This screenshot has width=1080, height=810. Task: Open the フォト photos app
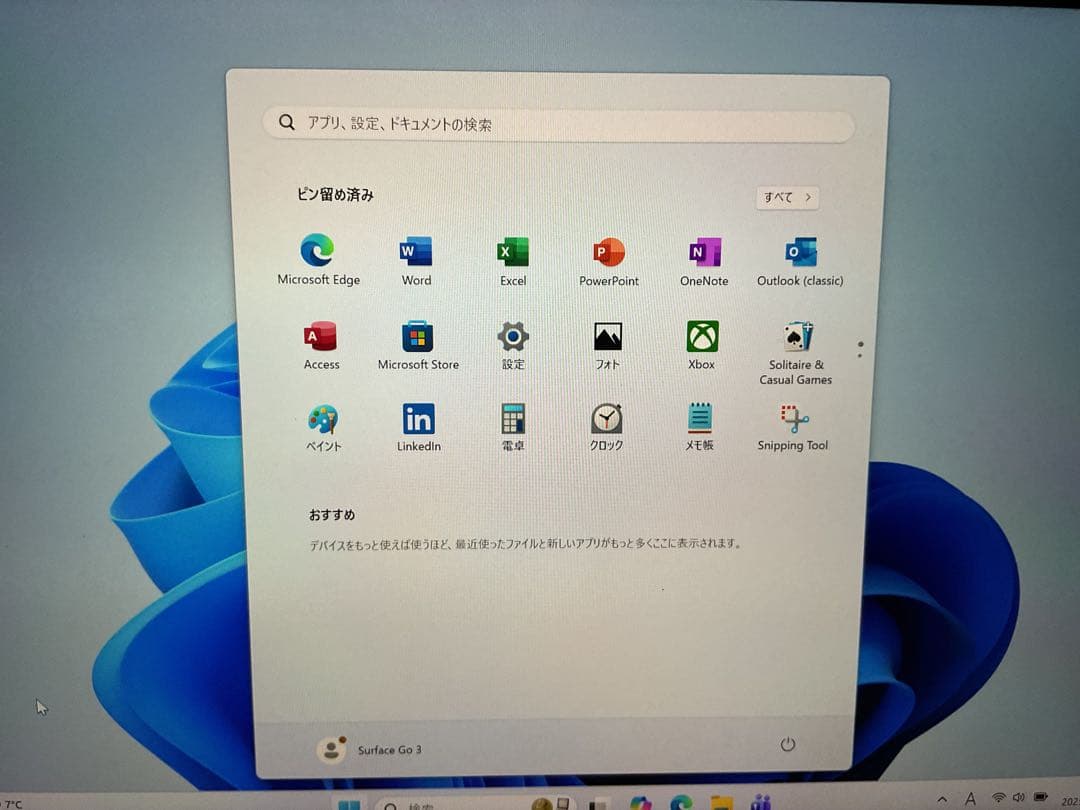pyautogui.click(x=608, y=337)
